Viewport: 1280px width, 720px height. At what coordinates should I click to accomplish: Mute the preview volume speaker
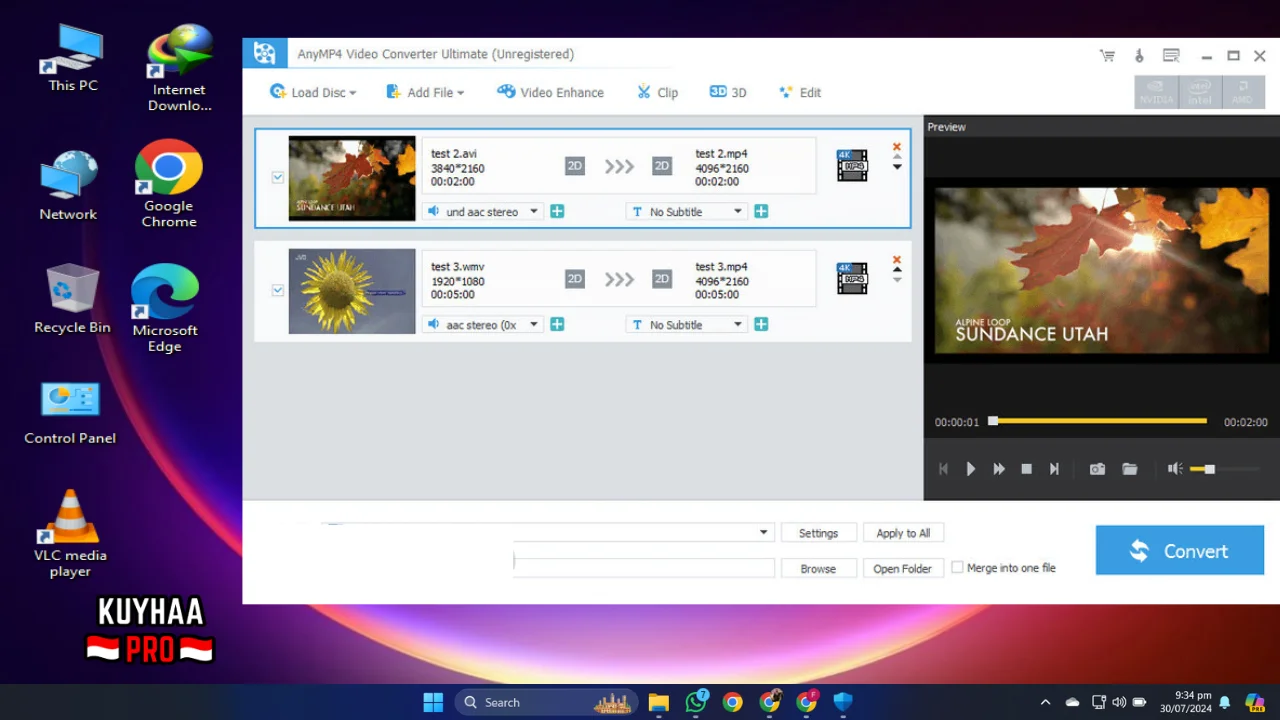coord(1175,469)
